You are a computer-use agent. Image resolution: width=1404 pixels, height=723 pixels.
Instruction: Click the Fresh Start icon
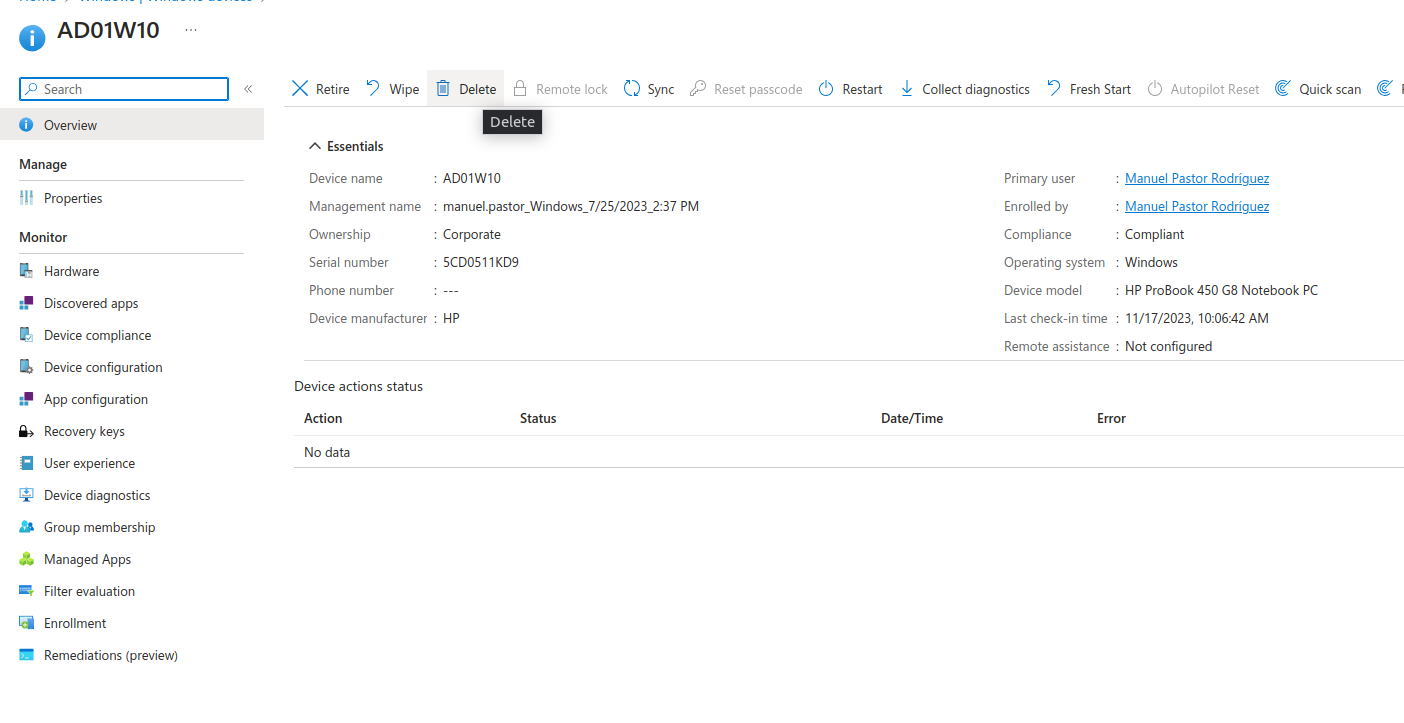(x=1054, y=89)
